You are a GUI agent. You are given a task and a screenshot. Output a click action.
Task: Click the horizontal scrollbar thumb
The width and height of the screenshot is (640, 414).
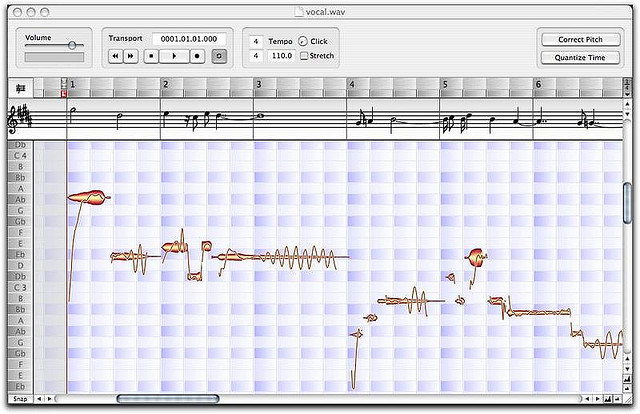[x=168, y=398]
